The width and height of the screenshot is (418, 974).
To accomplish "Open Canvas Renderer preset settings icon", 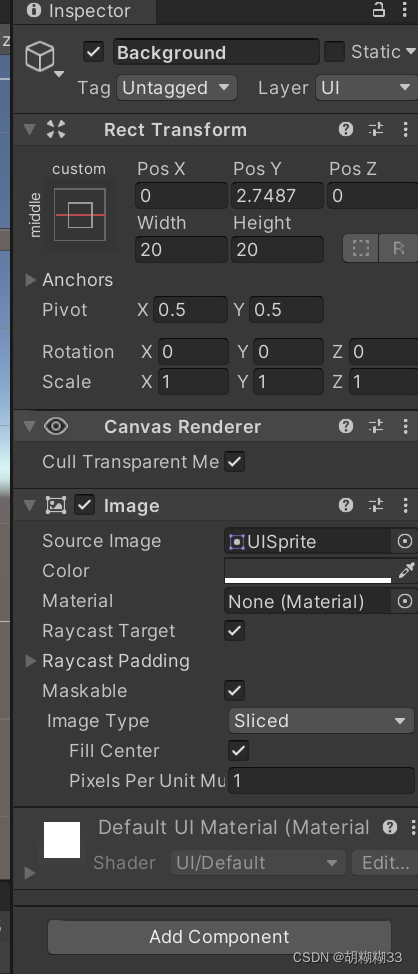I will click(x=376, y=426).
